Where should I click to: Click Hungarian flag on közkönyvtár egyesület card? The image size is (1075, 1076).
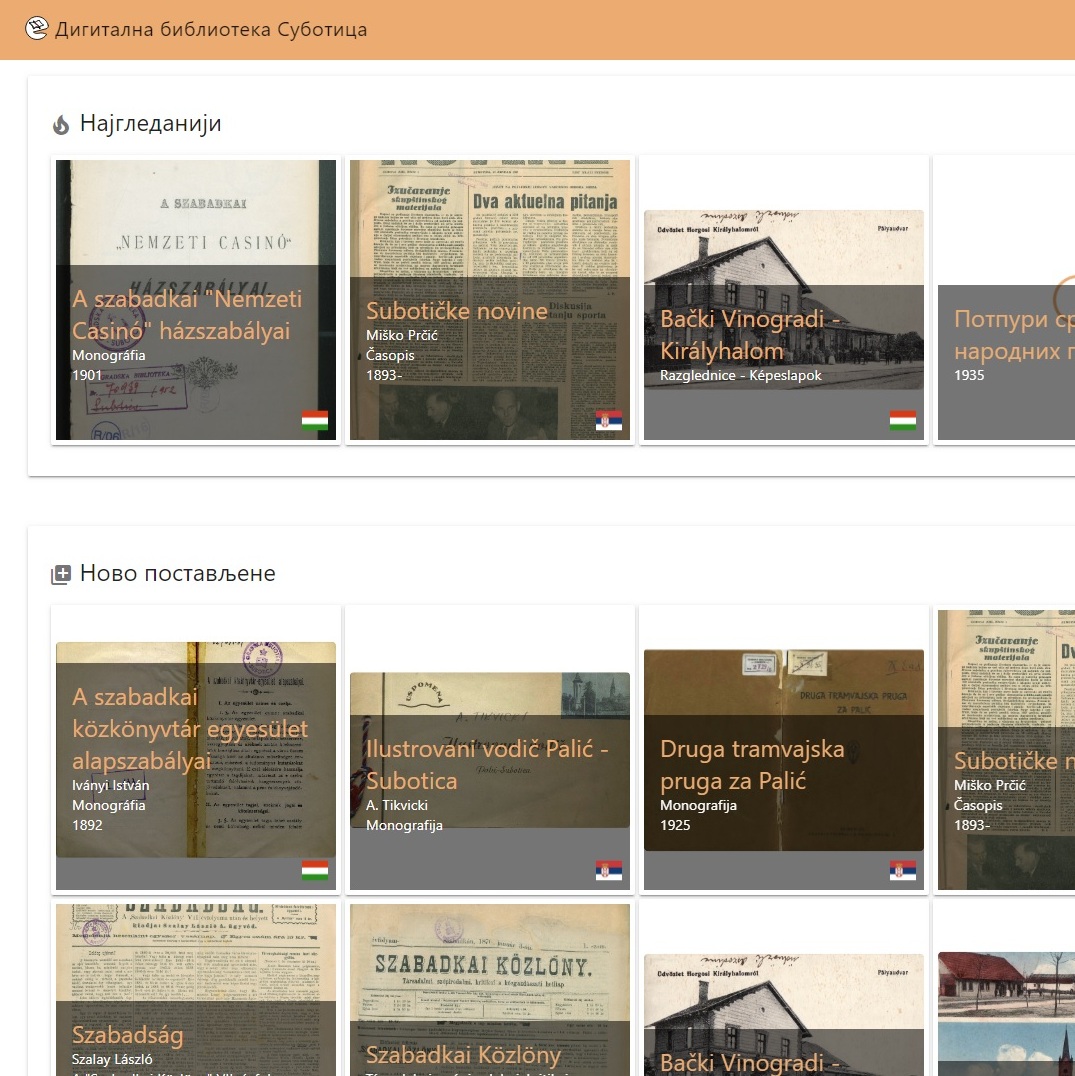[x=315, y=870]
